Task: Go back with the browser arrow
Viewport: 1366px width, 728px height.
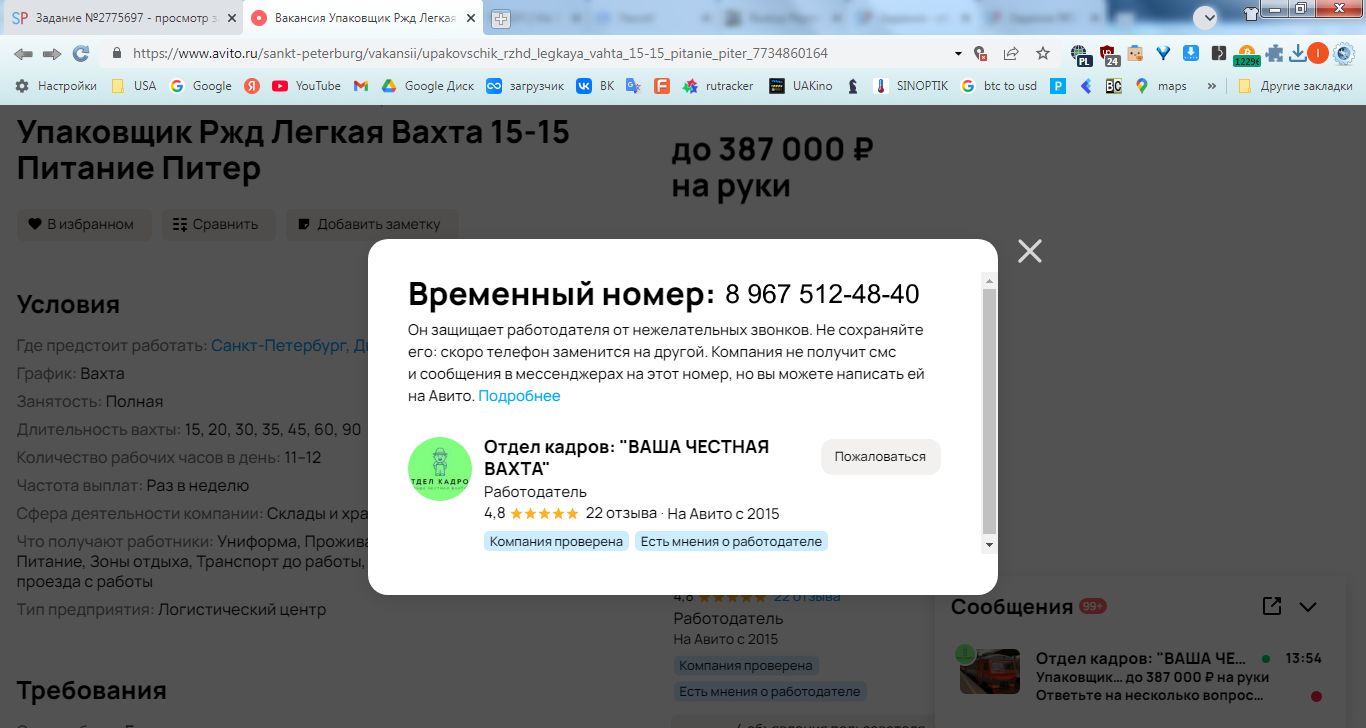Action: (23, 53)
